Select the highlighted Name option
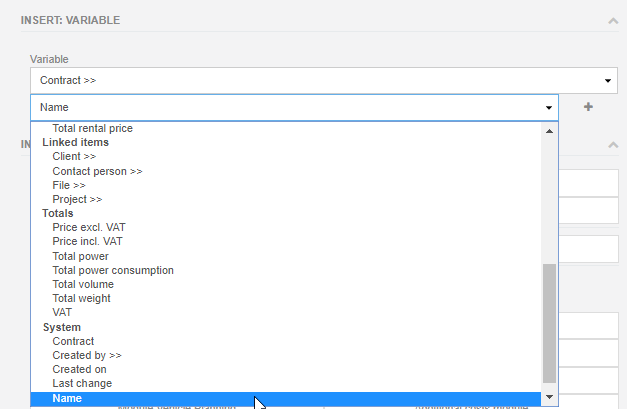This screenshot has height=409, width=627. point(286,399)
